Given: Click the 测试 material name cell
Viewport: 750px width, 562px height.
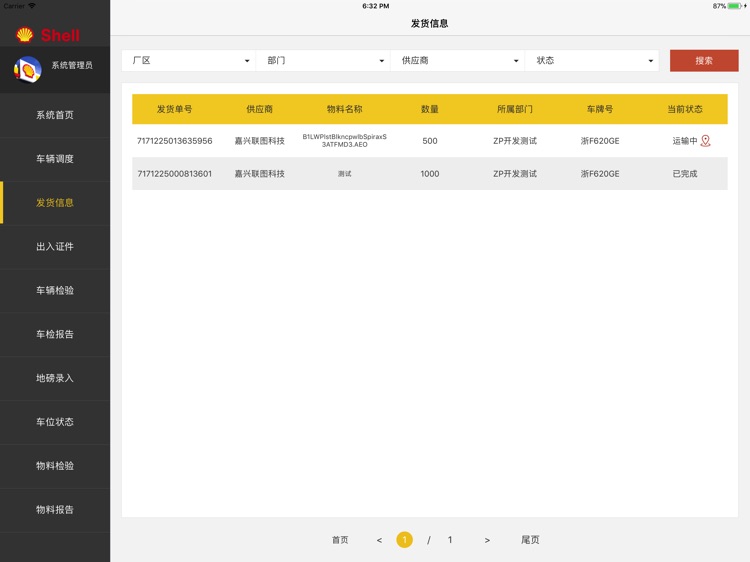Looking at the screenshot, I should tap(344, 174).
